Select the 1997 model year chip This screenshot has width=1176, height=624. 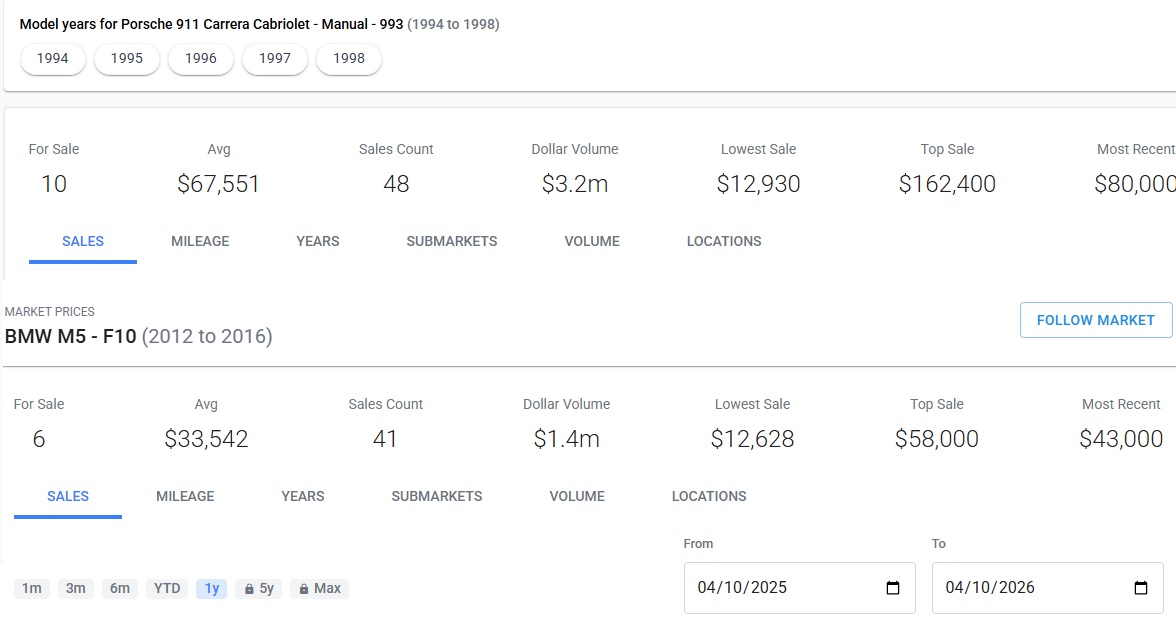[274, 58]
